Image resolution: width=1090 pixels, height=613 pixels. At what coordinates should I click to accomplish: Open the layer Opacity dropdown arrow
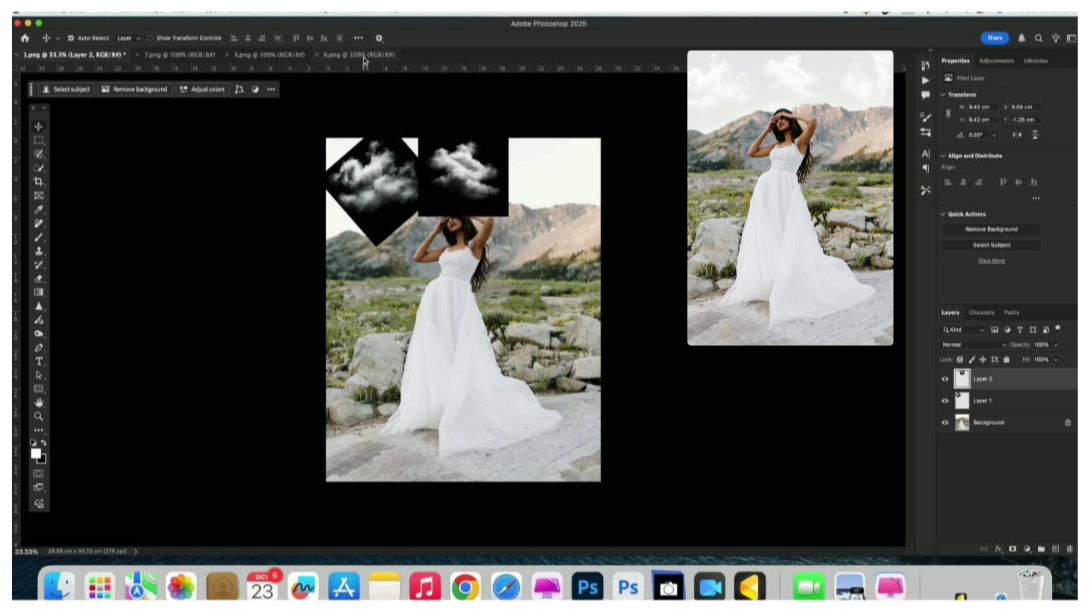[1056, 345]
